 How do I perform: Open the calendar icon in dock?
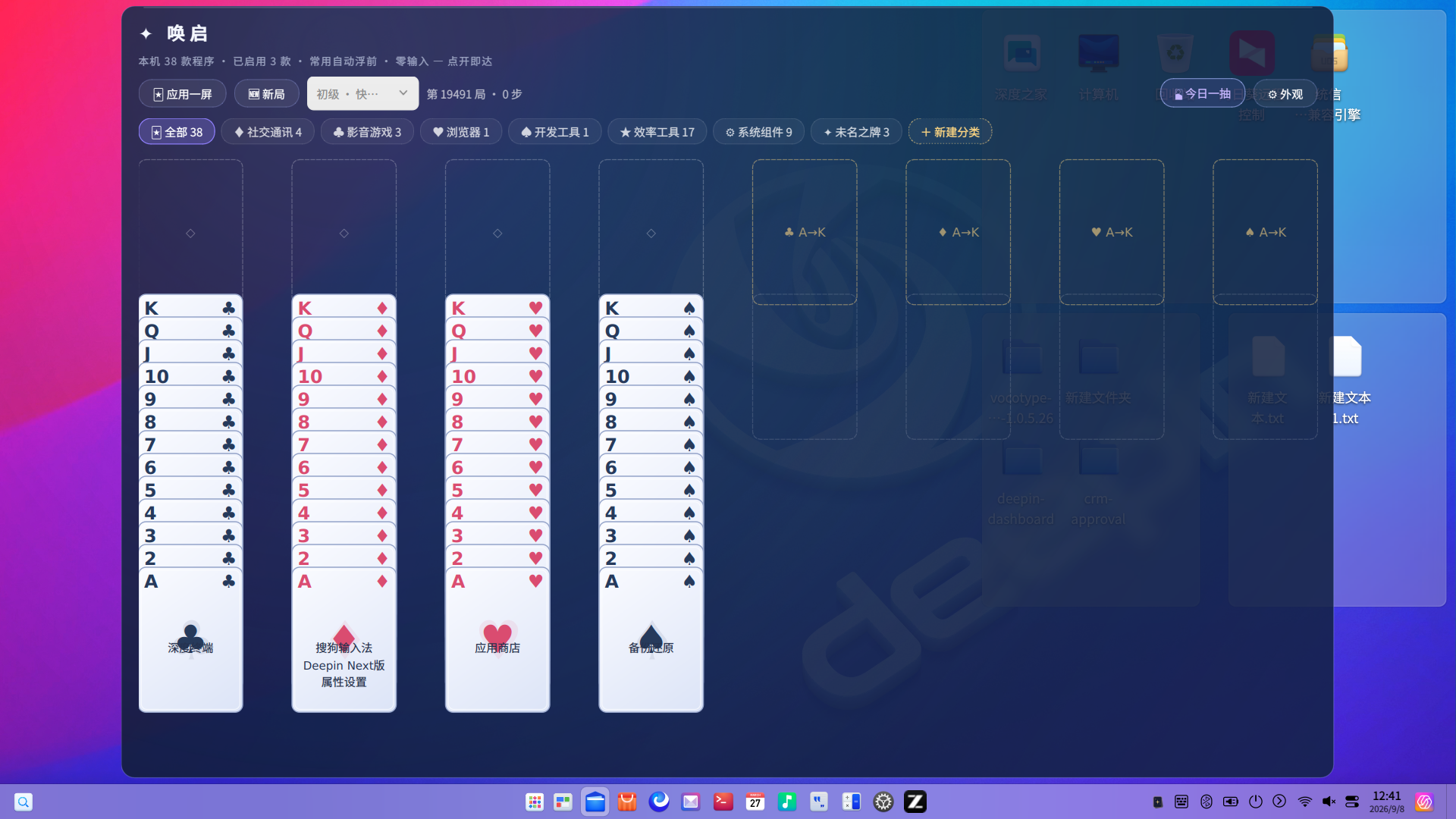click(x=755, y=802)
